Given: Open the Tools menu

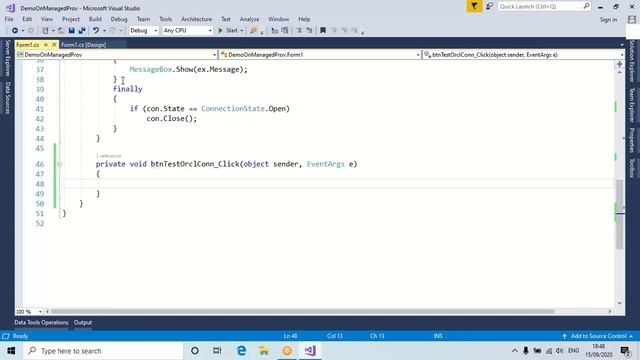Looking at the screenshot, I should (165, 19).
